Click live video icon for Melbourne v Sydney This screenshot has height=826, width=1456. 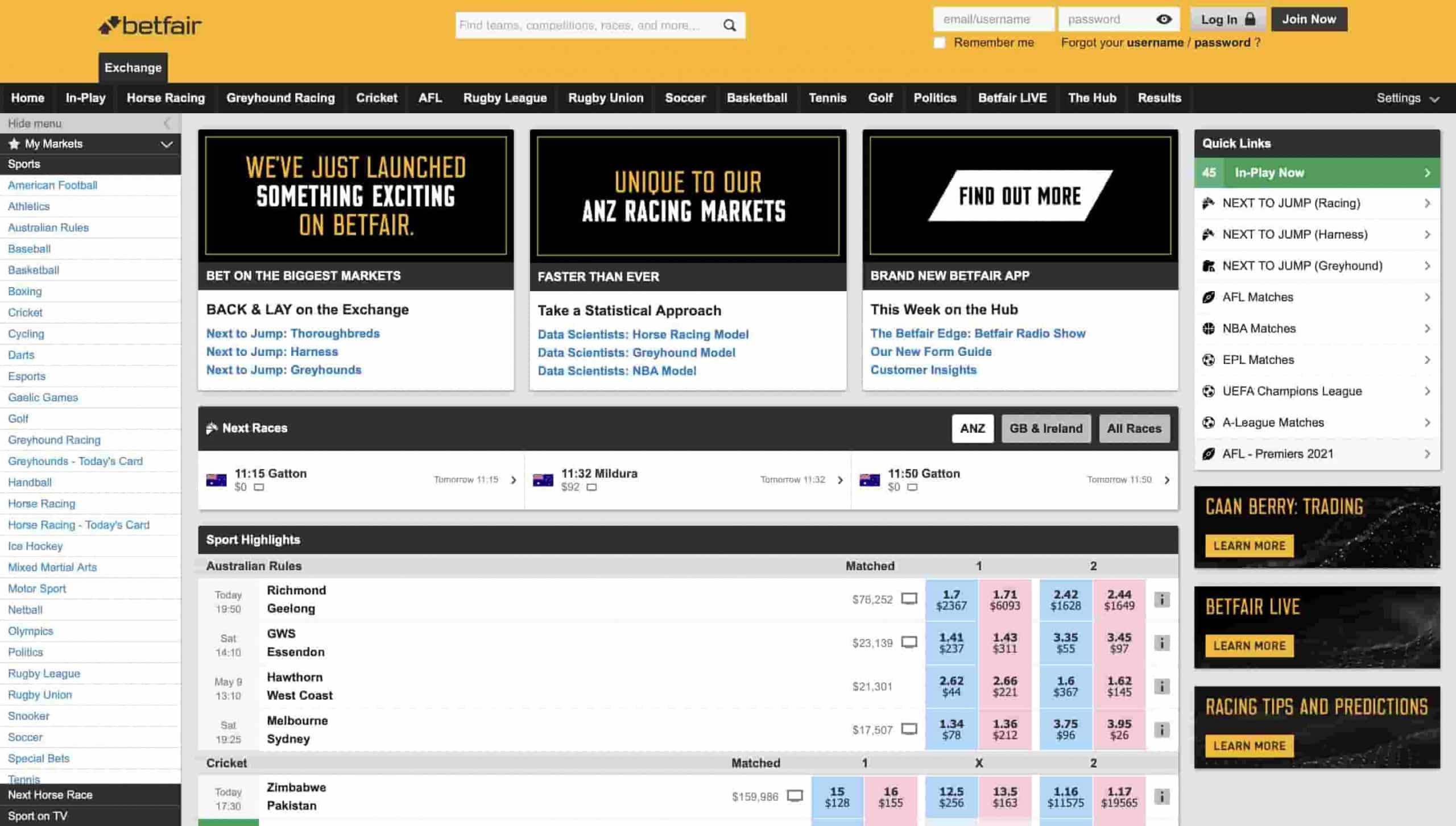pyautogui.click(x=909, y=729)
